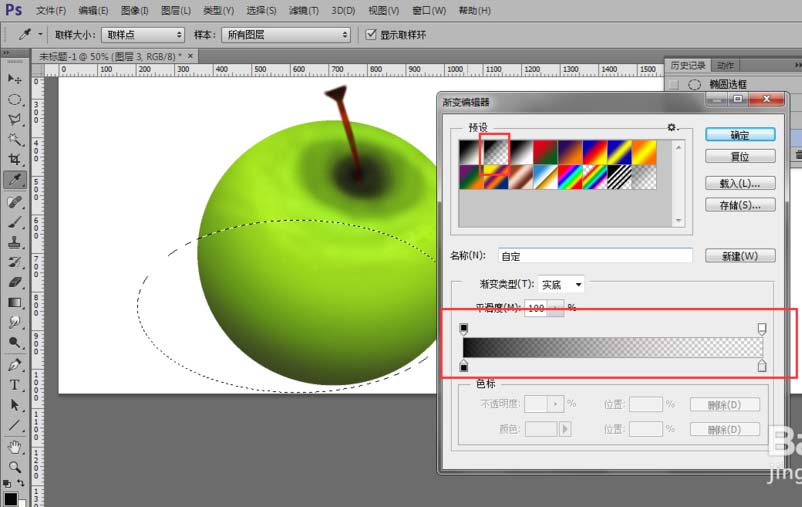
Task: Select the right color stop below gradient
Action: pyautogui.click(x=762, y=365)
